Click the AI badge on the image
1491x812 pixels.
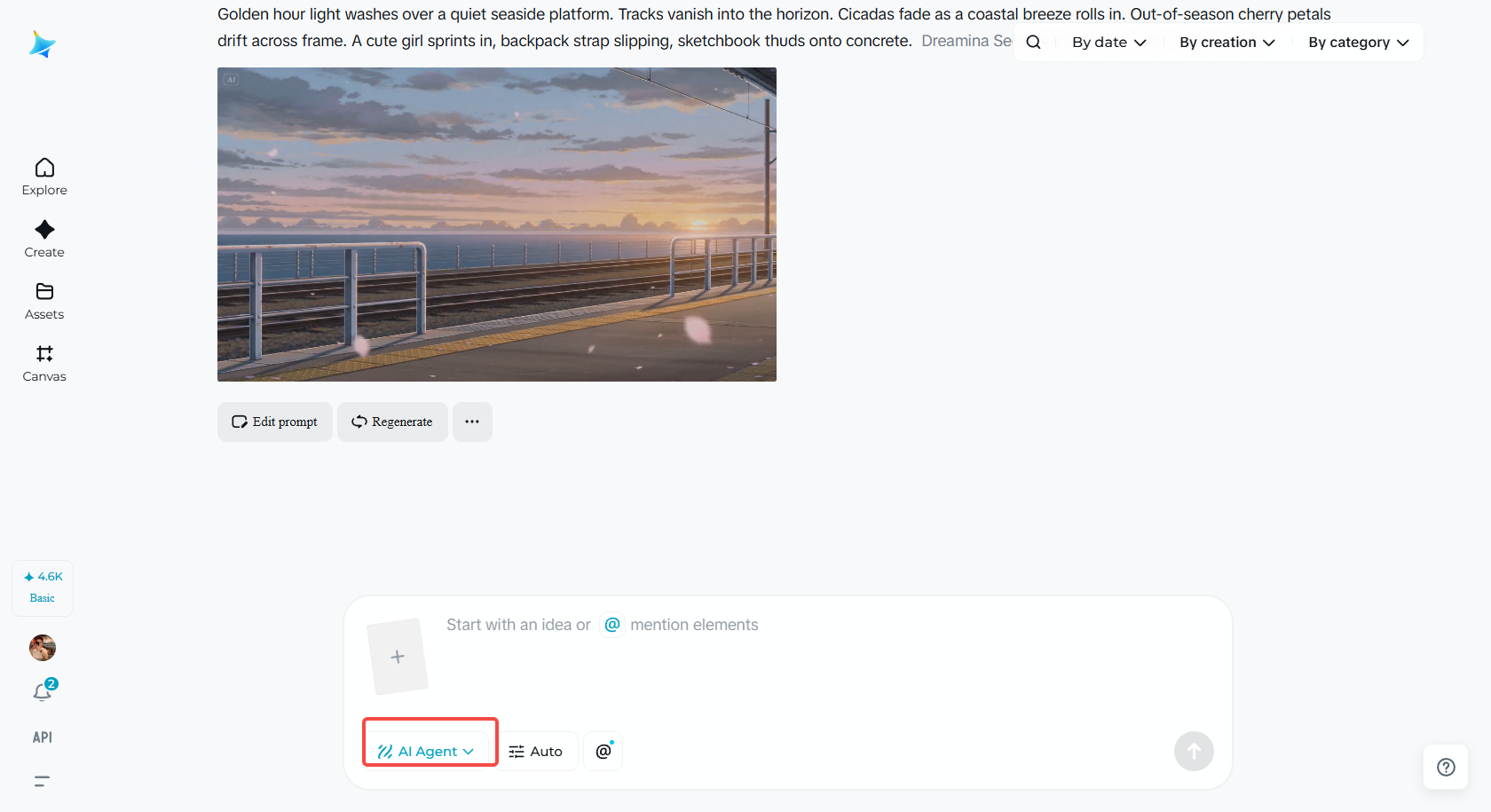(232, 80)
